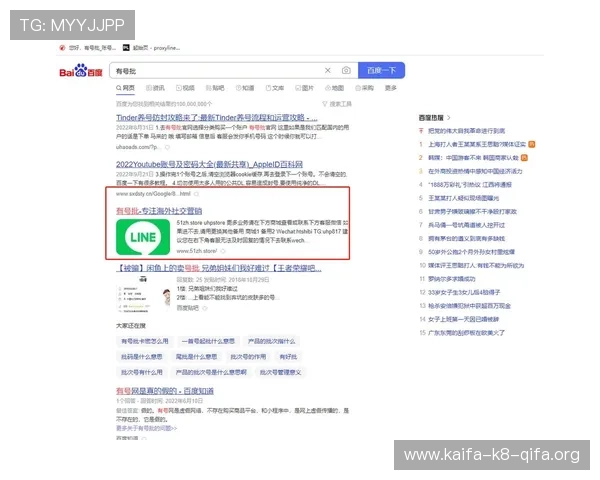
Task: Switch to the 文库 tab
Action: (275, 88)
